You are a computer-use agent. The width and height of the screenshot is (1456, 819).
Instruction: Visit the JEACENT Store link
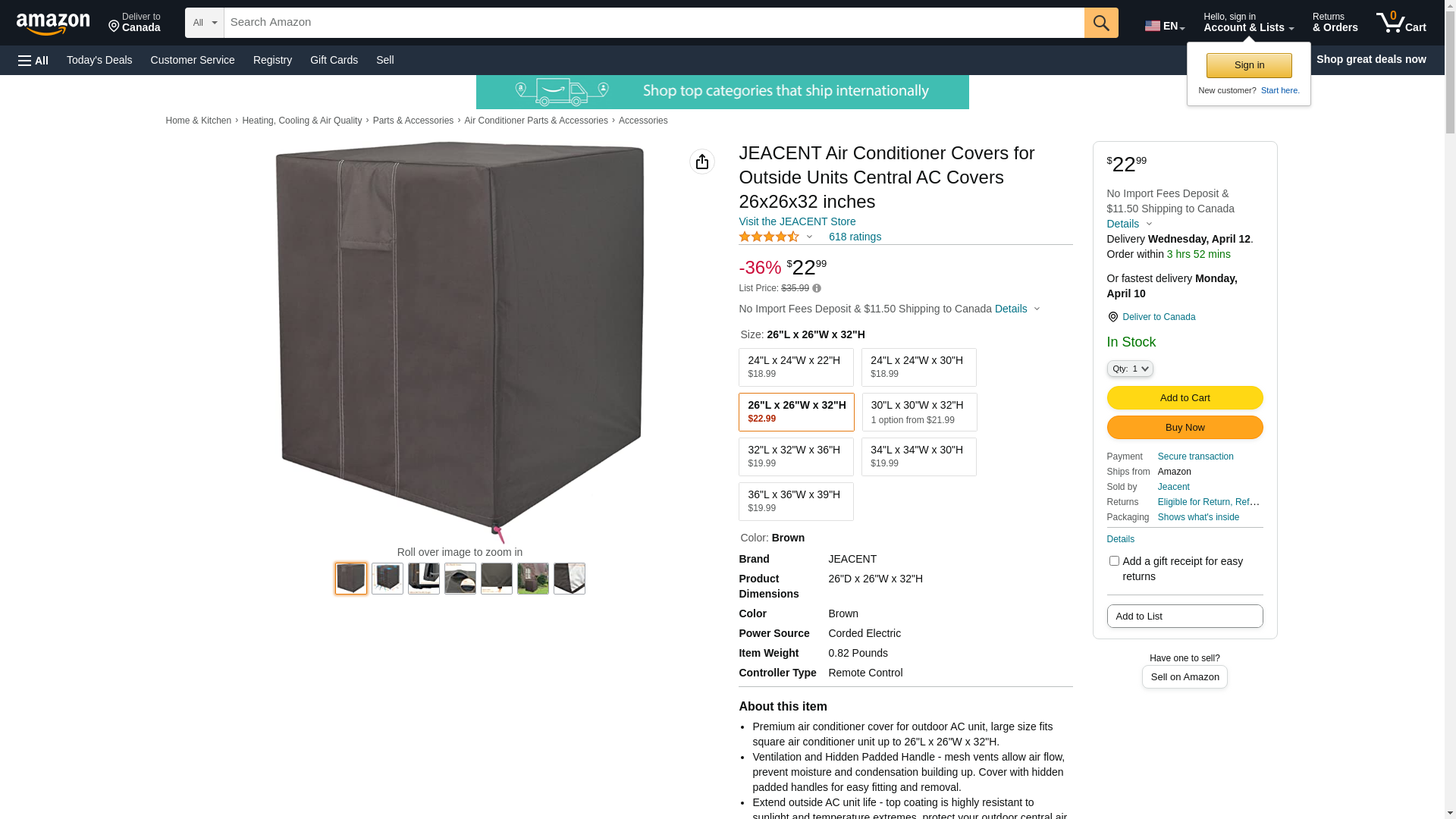tap(797, 221)
